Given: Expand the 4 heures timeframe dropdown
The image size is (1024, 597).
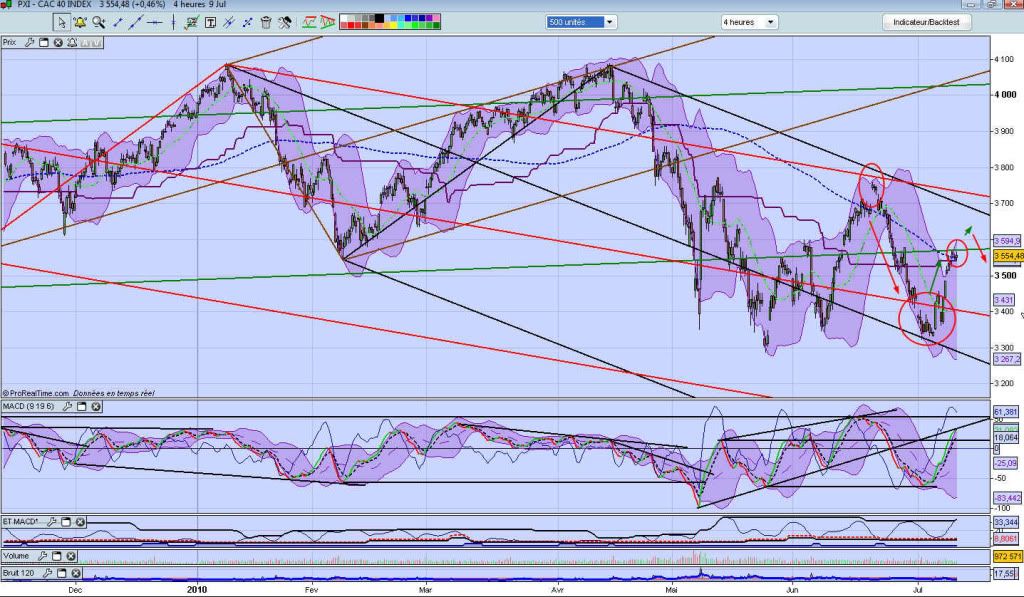Looking at the screenshot, I should [749, 22].
